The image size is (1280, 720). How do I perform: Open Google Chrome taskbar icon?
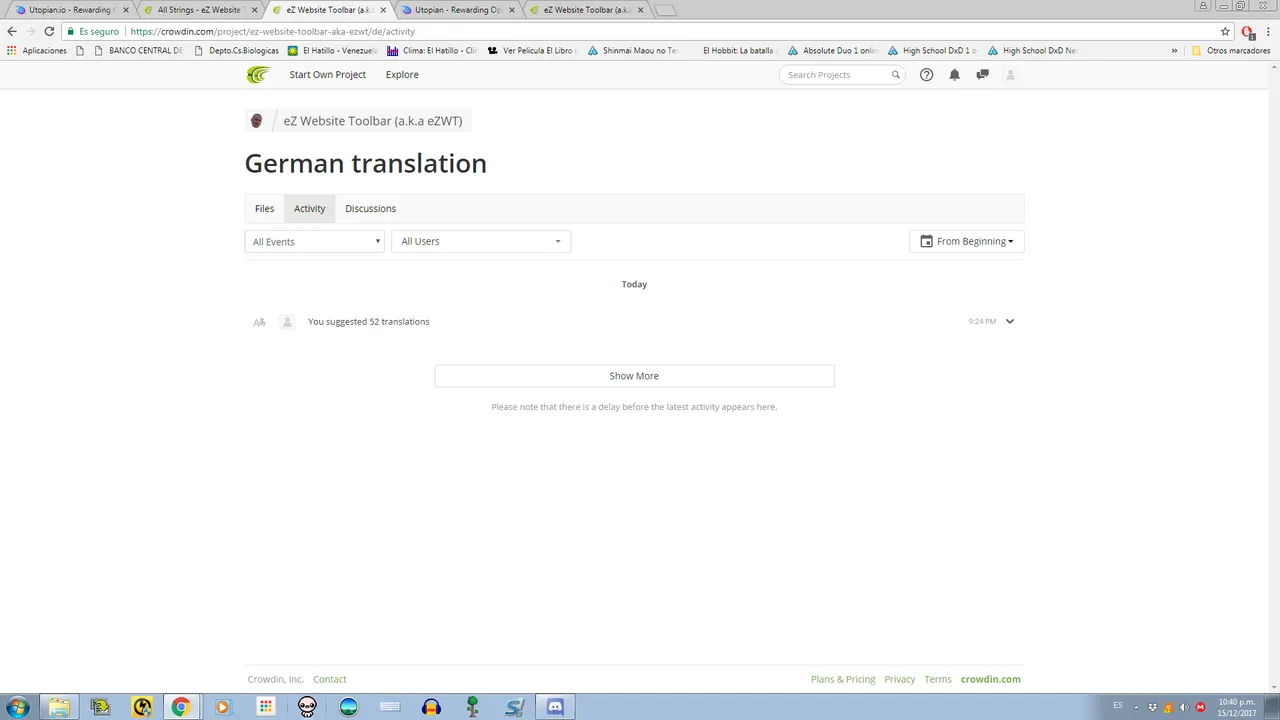(181, 707)
